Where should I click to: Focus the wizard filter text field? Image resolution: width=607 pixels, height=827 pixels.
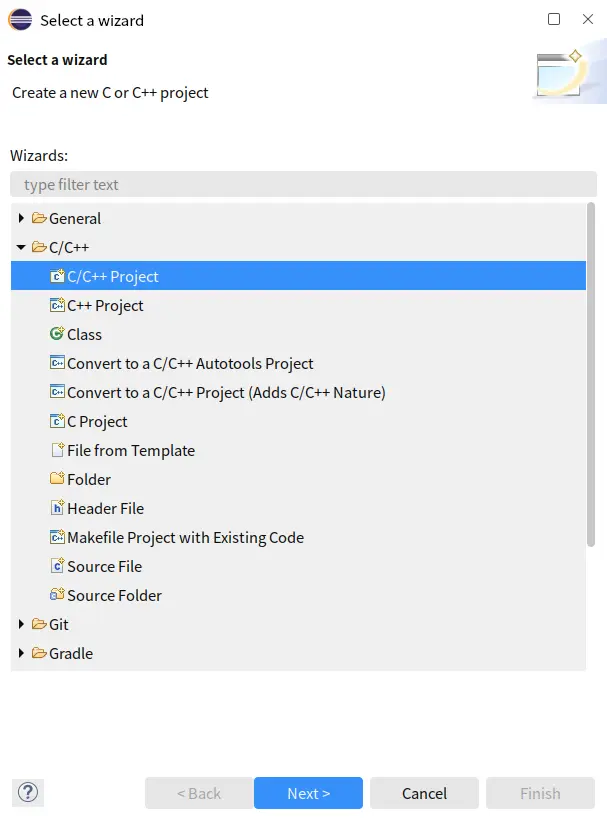click(303, 185)
